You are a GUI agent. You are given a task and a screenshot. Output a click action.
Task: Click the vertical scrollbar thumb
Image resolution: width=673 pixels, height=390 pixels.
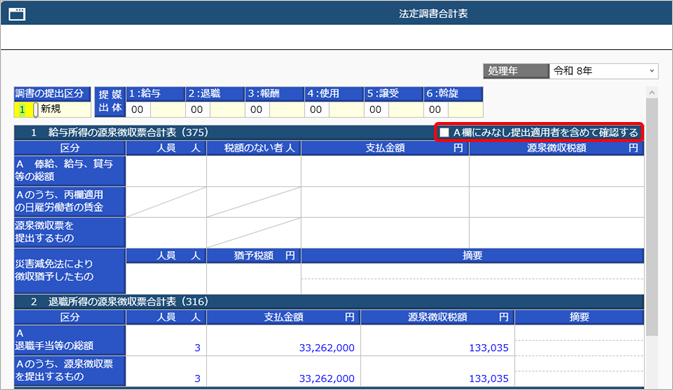(x=652, y=217)
